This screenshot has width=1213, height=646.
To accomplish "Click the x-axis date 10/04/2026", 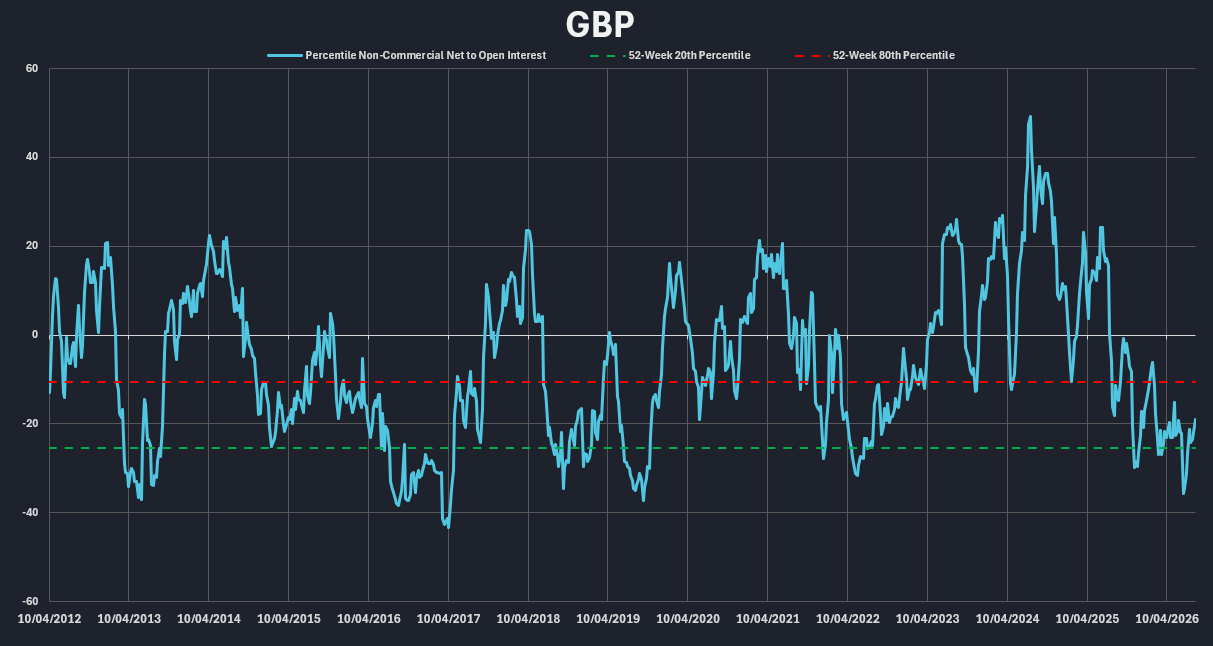I will coord(1167,619).
